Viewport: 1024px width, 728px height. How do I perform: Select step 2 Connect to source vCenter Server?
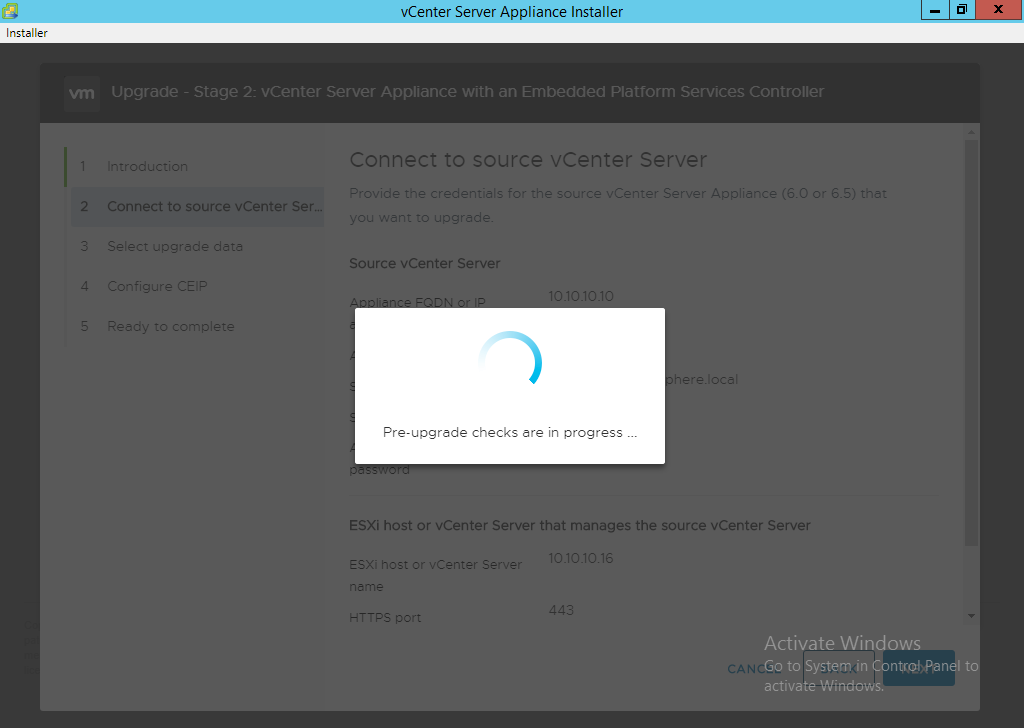coord(197,206)
